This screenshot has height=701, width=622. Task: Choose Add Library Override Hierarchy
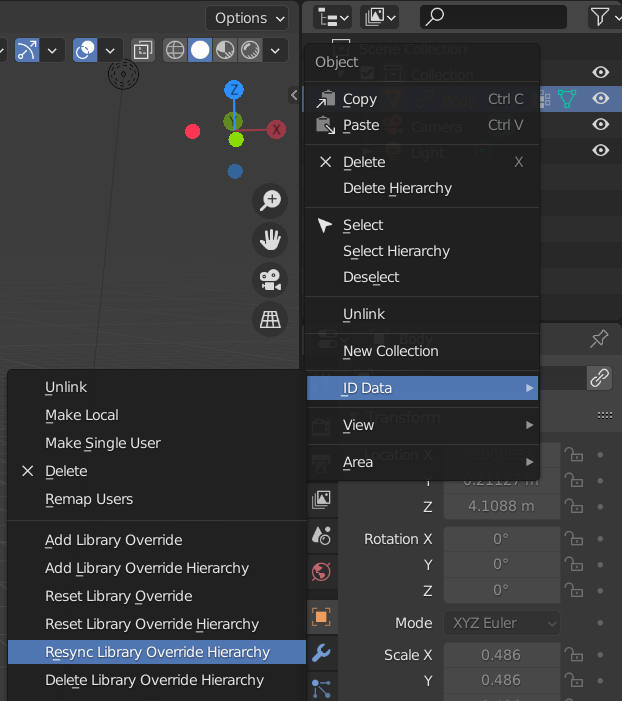tap(157, 568)
